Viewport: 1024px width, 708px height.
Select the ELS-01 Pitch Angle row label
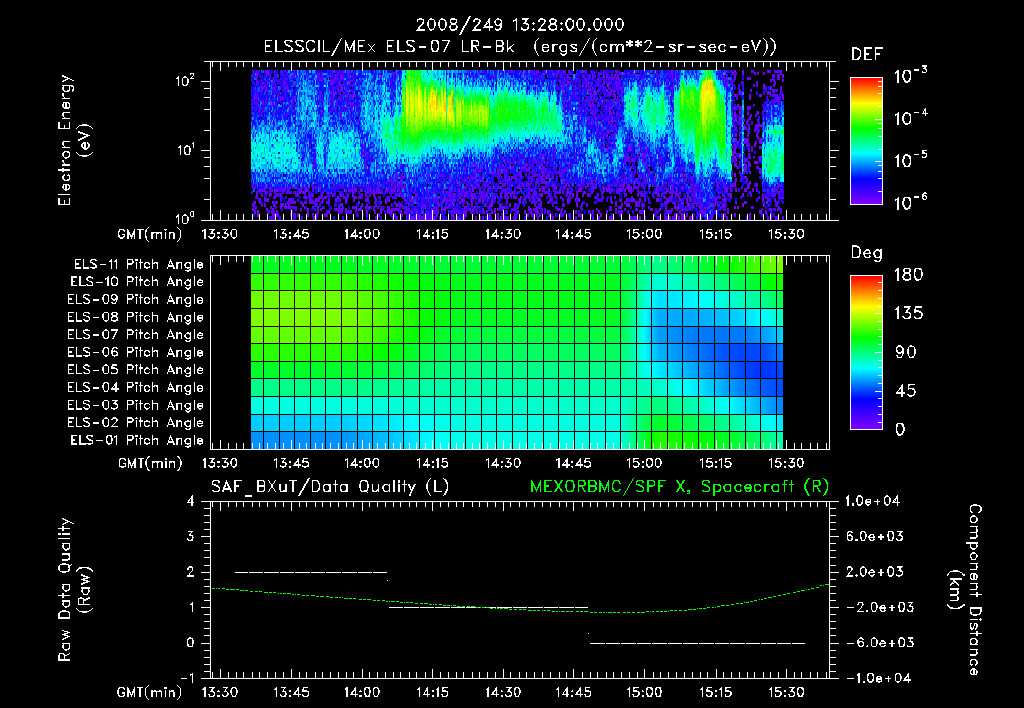137,440
